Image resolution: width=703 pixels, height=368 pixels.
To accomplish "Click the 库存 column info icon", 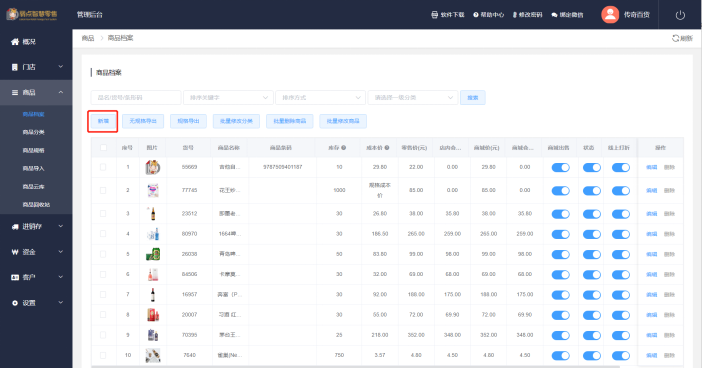I will [343, 147].
